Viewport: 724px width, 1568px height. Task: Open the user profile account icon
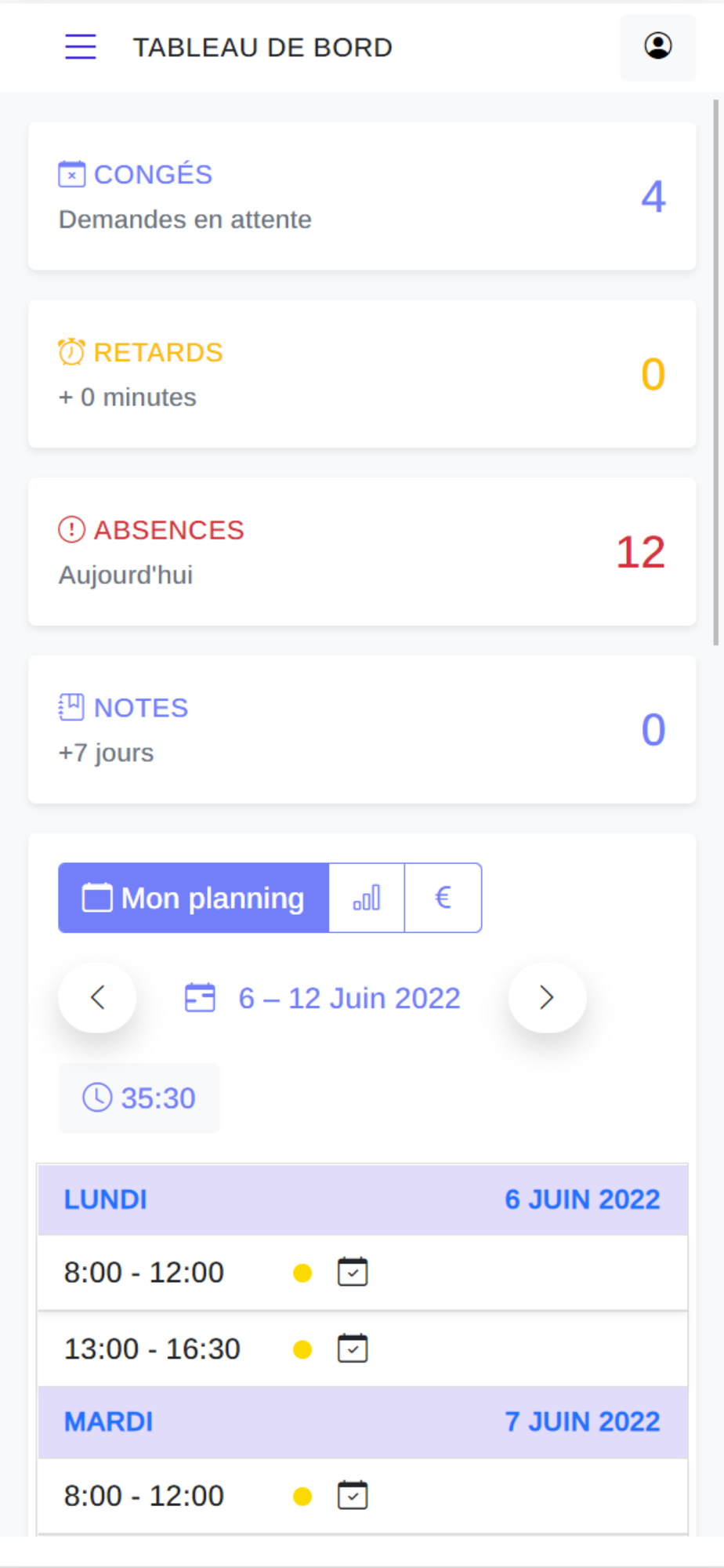click(x=657, y=47)
